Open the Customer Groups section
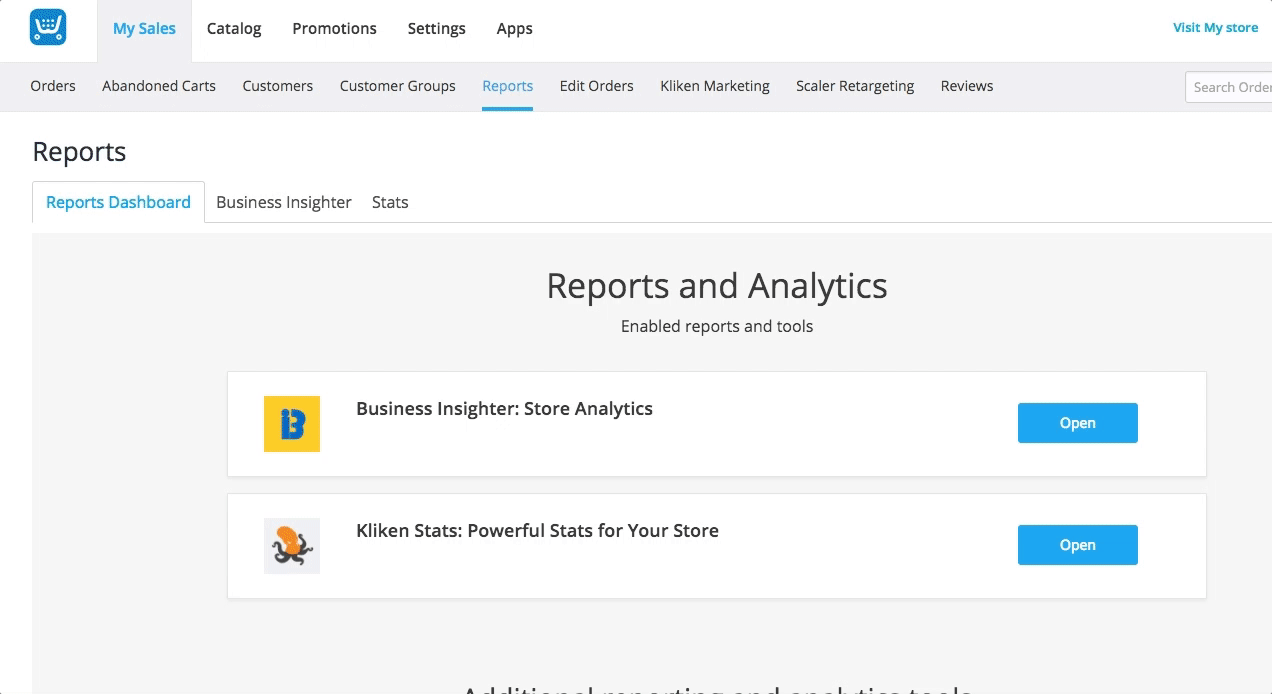The width and height of the screenshot is (1272, 694). point(398,86)
